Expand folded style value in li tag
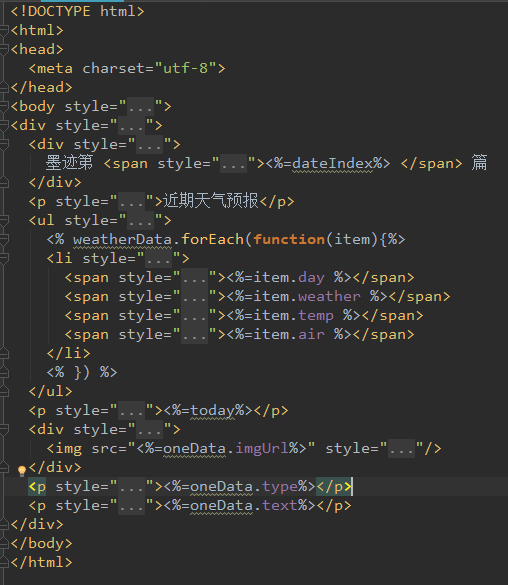This screenshot has height=585, width=508. (x=159, y=259)
